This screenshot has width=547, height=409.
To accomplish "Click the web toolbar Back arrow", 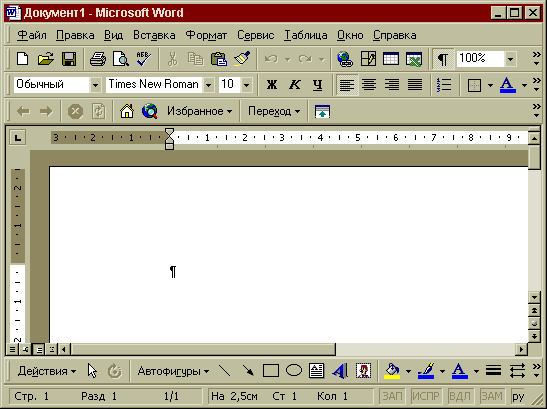I will [x=23, y=111].
